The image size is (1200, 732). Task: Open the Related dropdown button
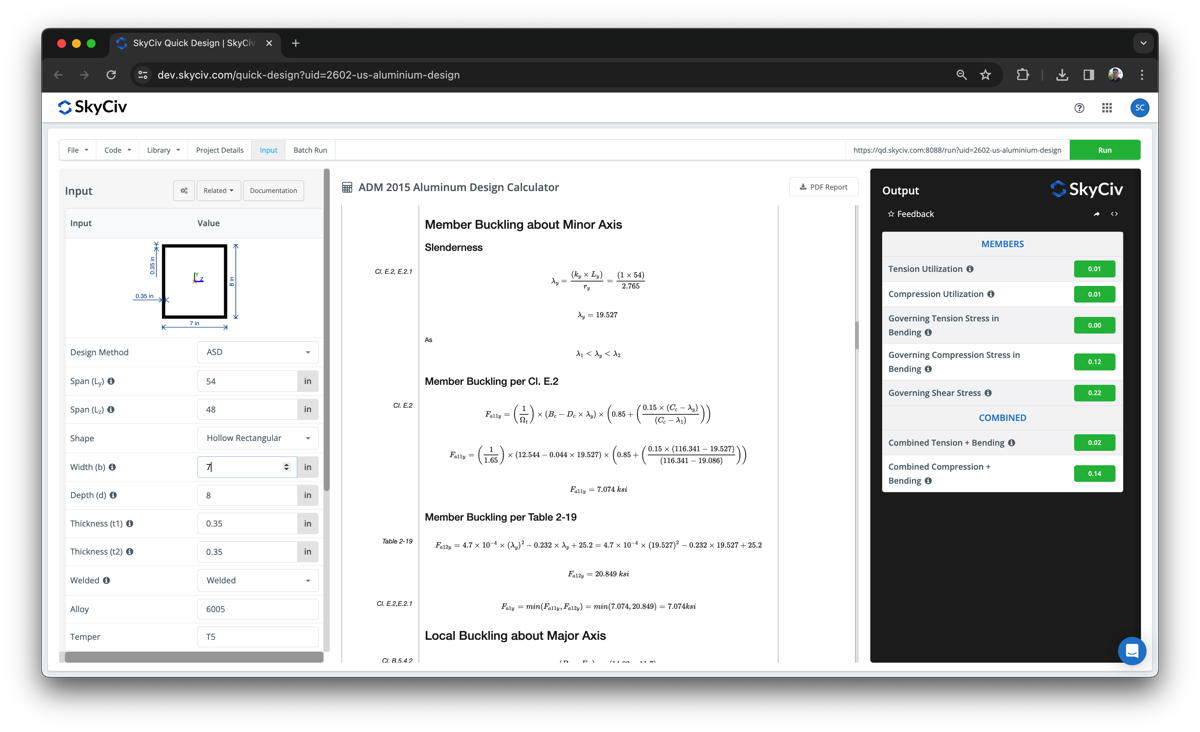point(218,190)
